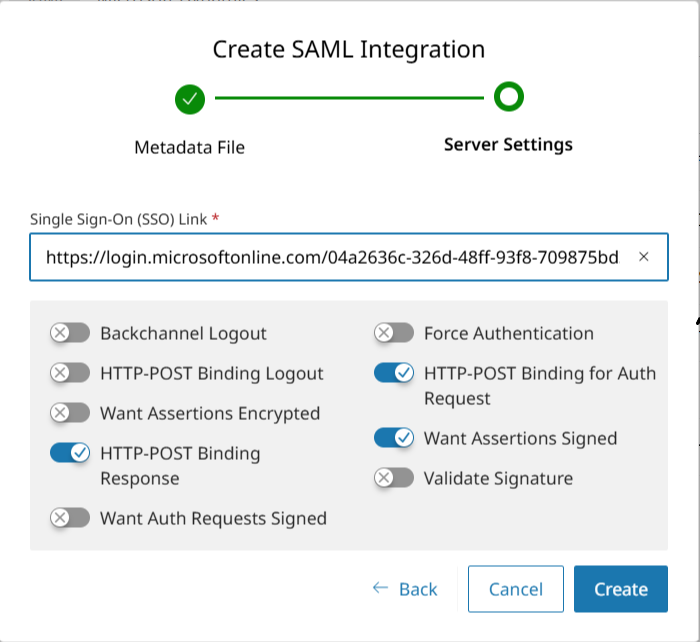Turn off Want Assertions Signed toggle

394,438
